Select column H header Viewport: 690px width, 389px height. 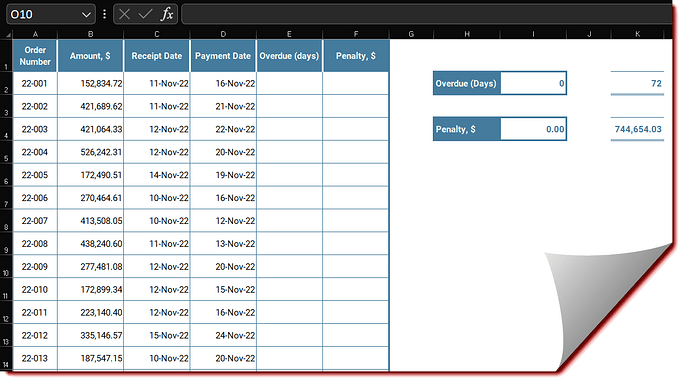(x=466, y=34)
